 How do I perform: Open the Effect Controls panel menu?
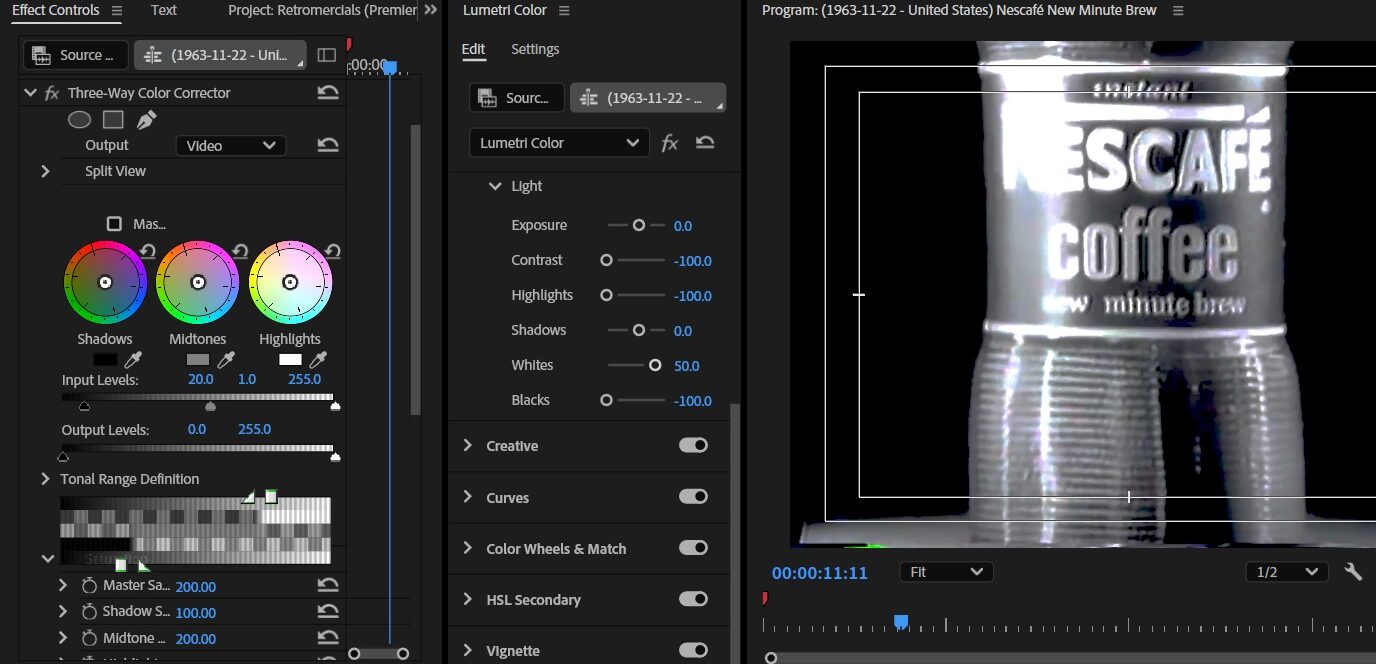tap(117, 10)
